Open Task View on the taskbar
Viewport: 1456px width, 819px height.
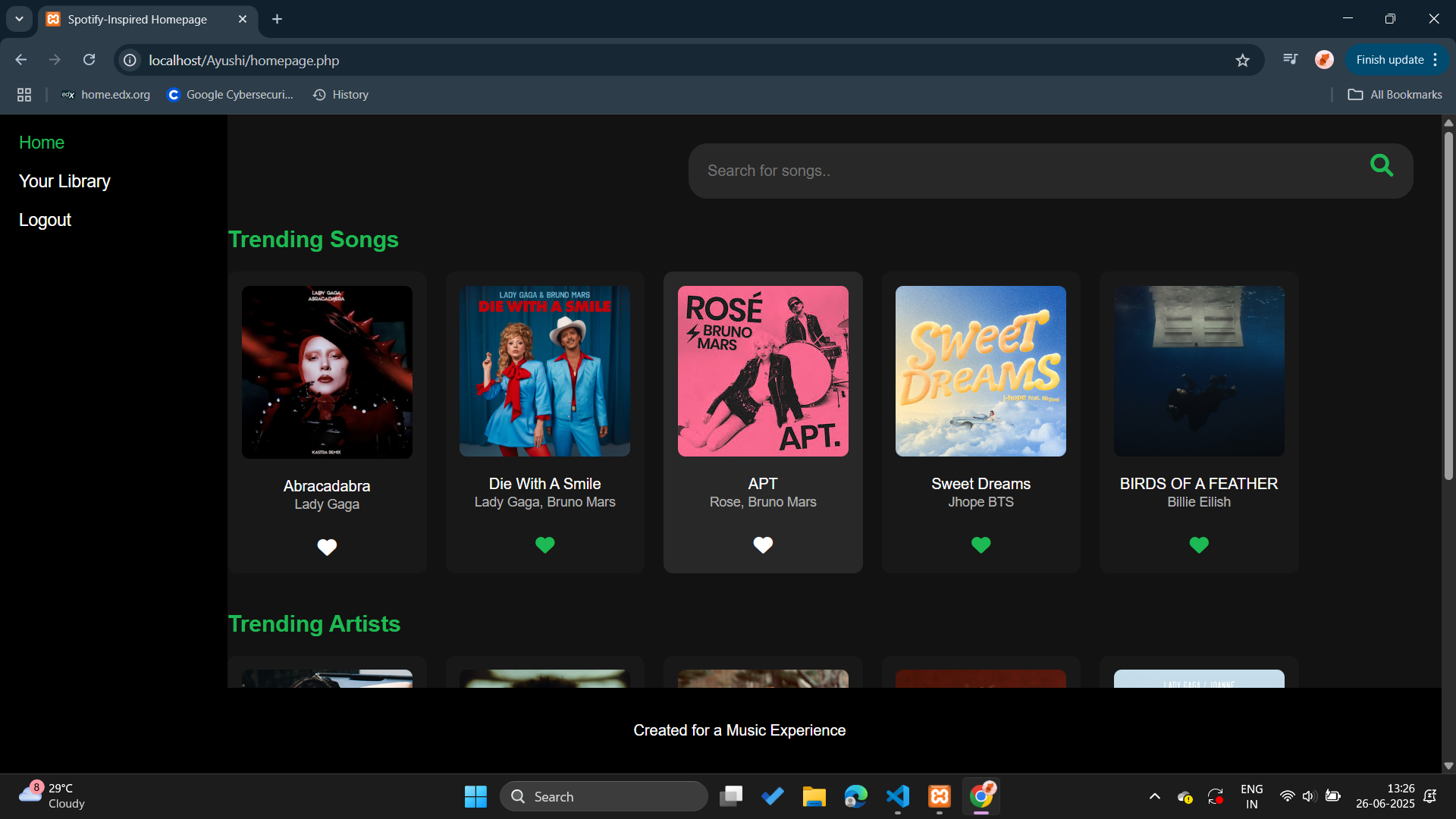[x=731, y=796]
